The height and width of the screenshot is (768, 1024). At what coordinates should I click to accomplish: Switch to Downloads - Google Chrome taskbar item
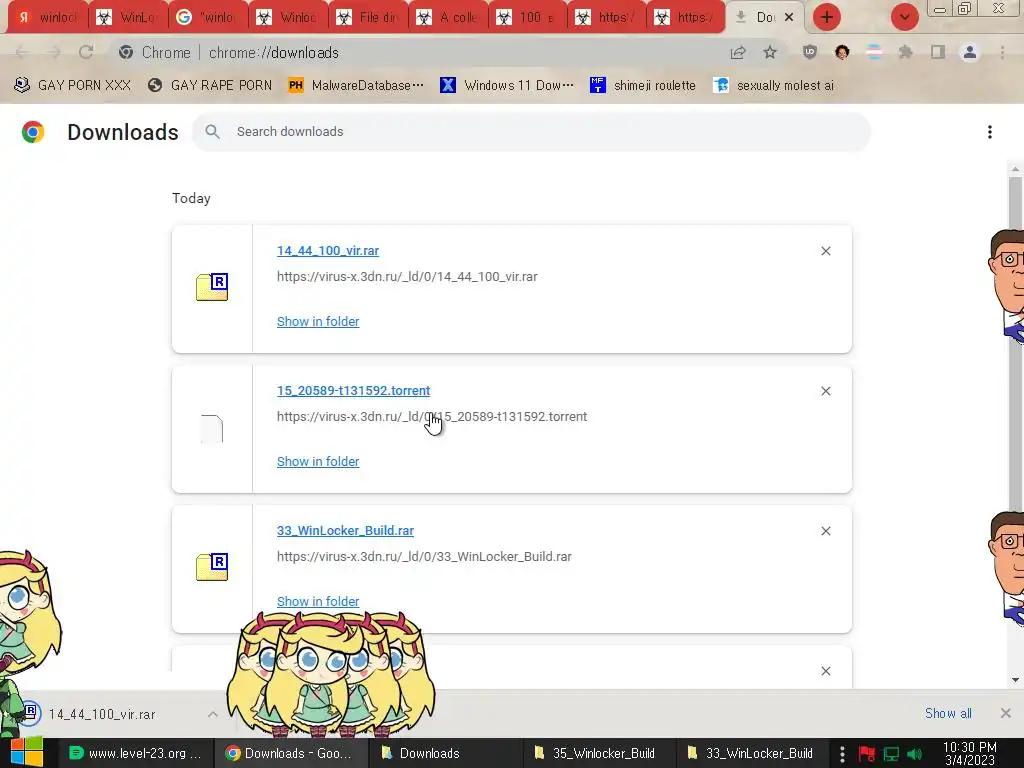(x=291, y=753)
